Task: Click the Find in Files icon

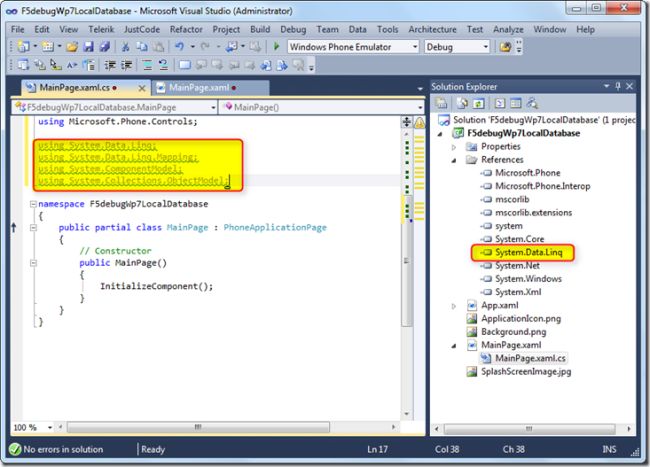Action: point(505,47)
